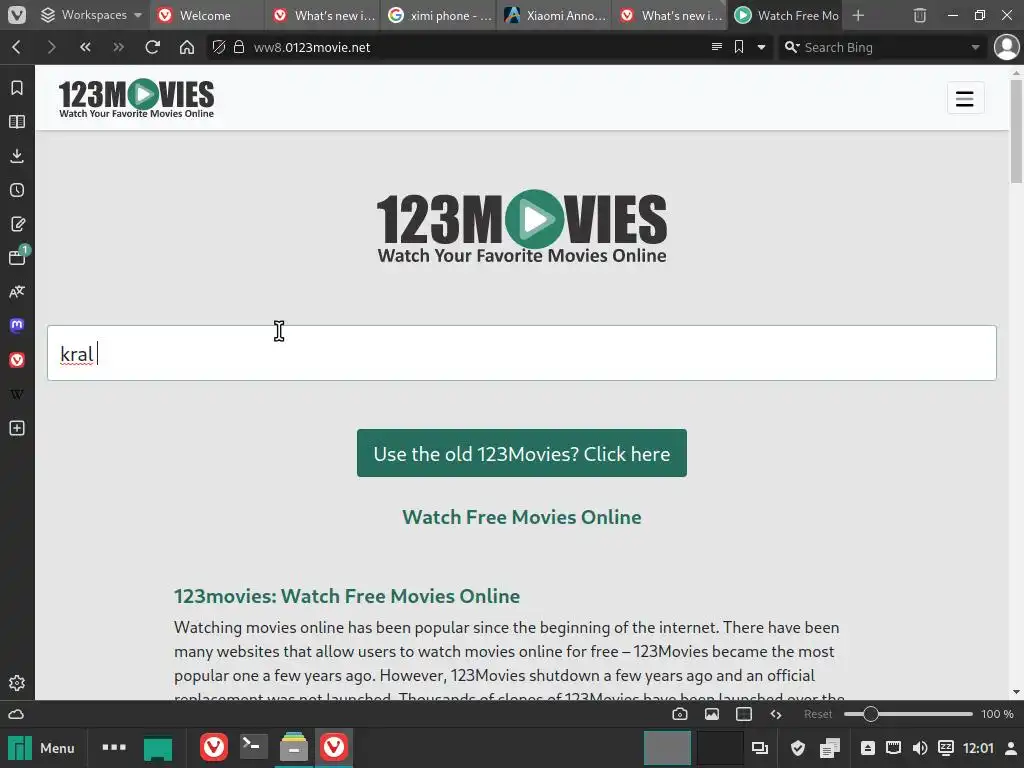The width and height of the screenshot is (1024, 768).
Task: Open the Reading List panel
Action: (x=17, y=121)
